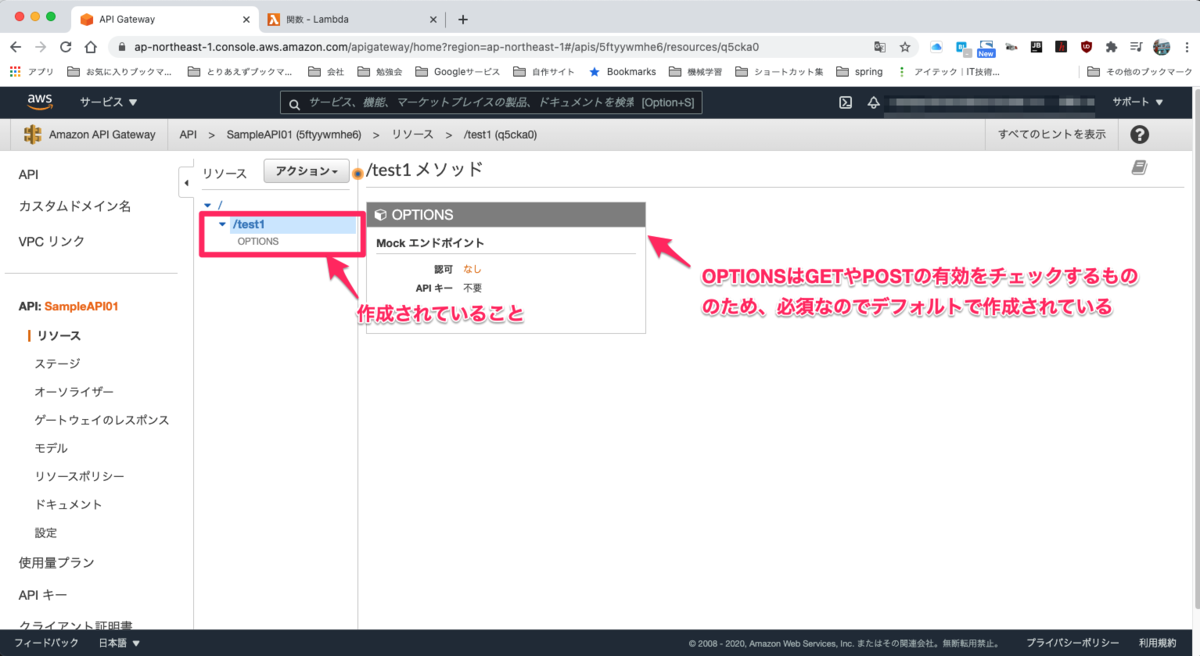This screenshot has height=656, width=1200.
Task: Open the アクション dropdown menu
Action: pos(305,172)
